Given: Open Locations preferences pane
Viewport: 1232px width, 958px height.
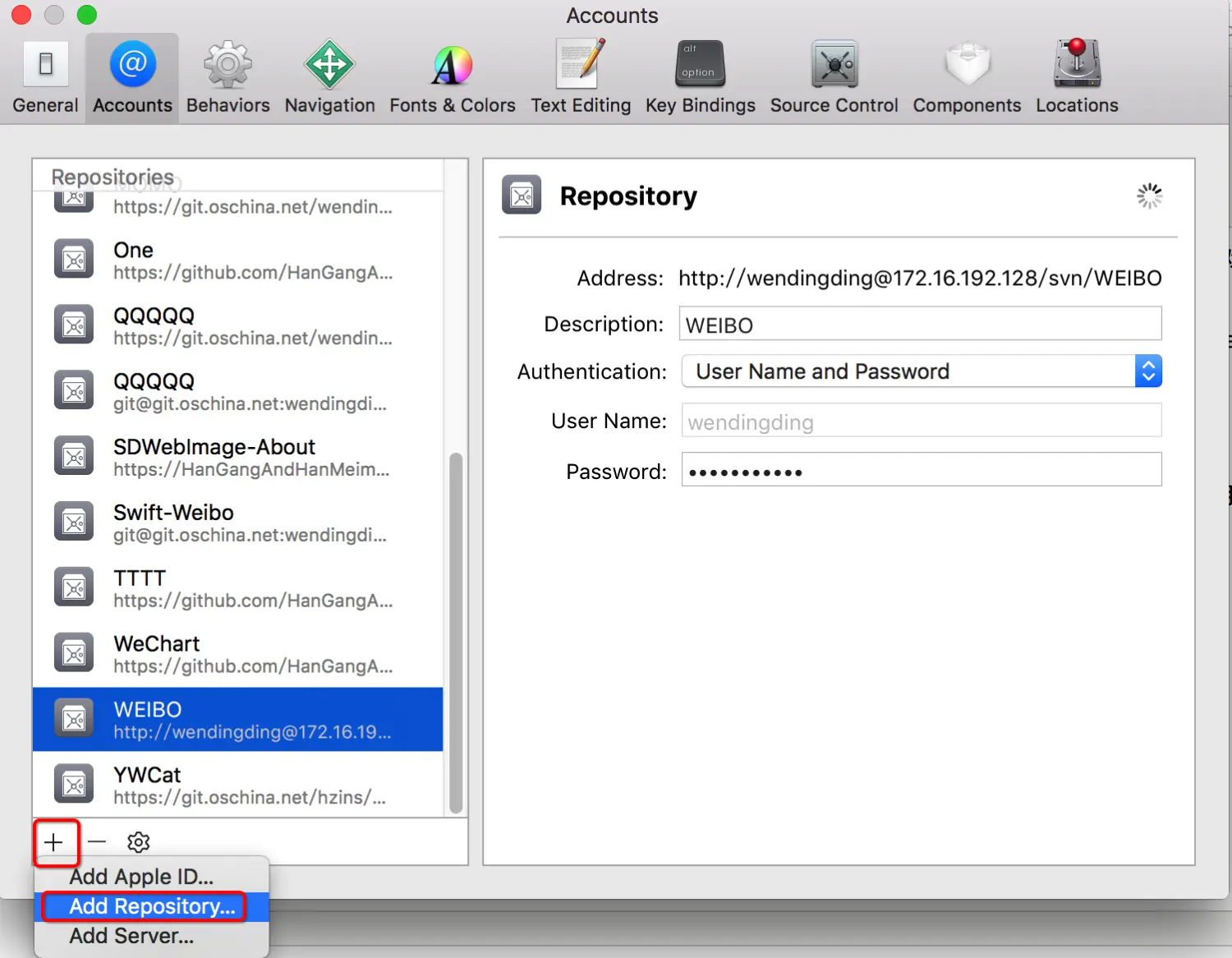Looking at the screenshot, I should [x=1077, y=79].
